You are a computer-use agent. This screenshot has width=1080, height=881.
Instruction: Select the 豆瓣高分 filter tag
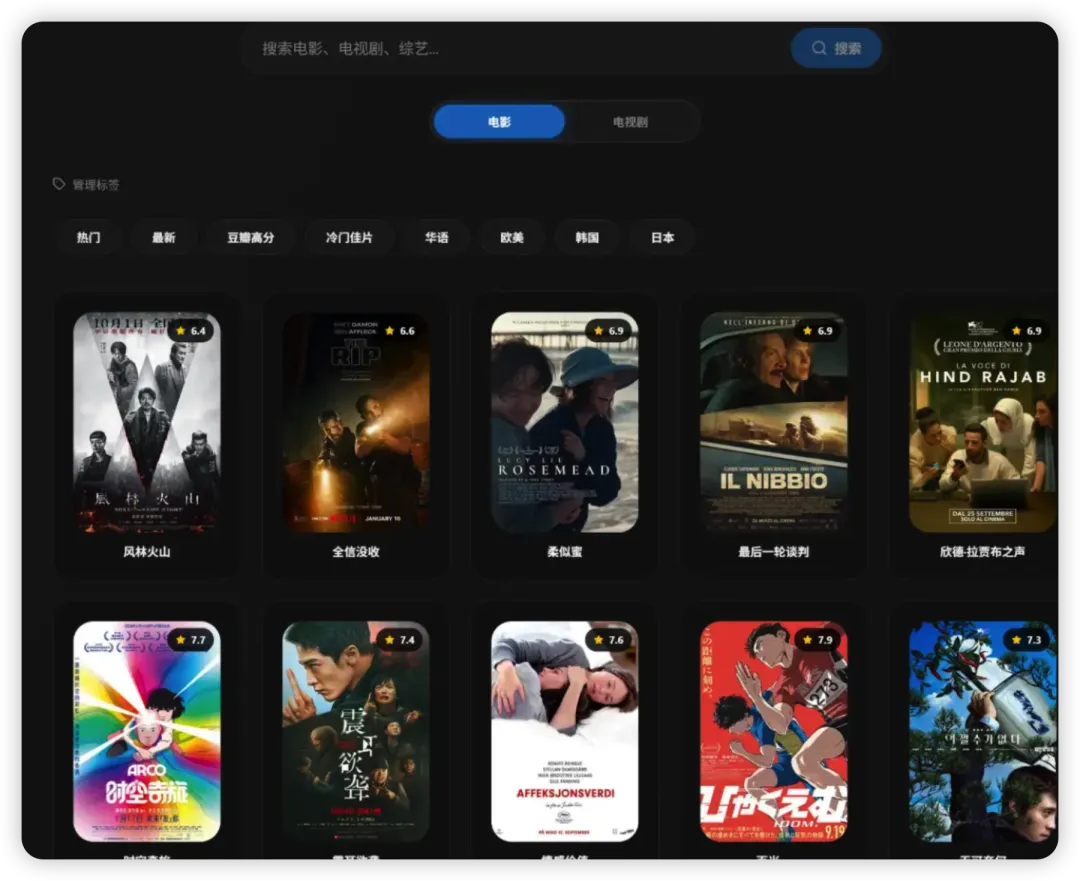(x=251, y=238)
